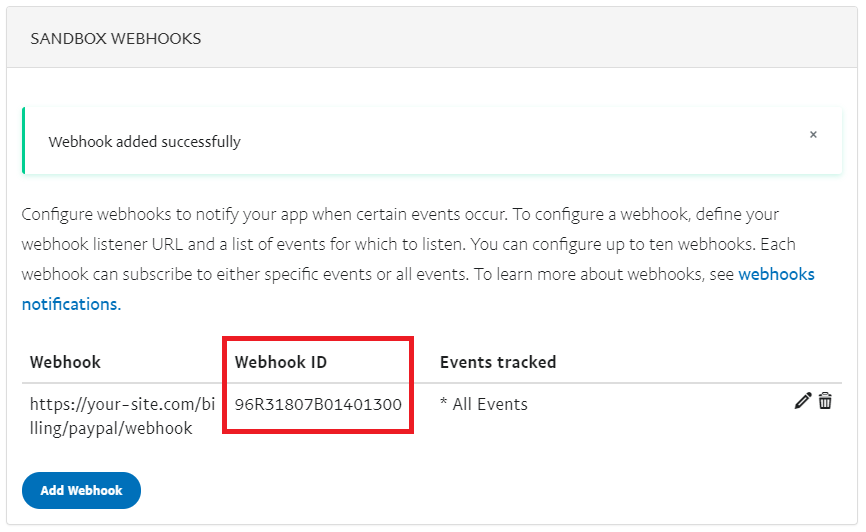Select the Webhook column header
Viewport: 866px width, 532px height.
coord(65,362)
